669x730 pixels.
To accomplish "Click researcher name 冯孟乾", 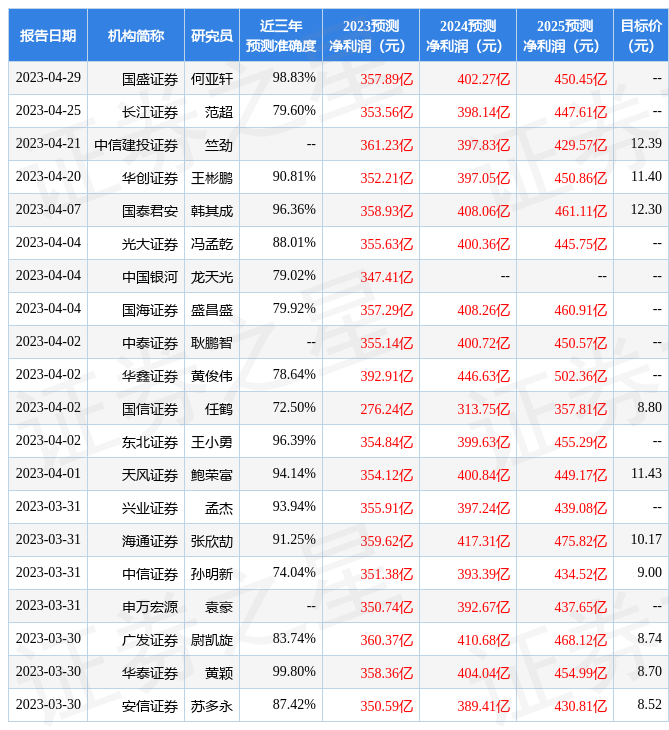I will 212,244.
